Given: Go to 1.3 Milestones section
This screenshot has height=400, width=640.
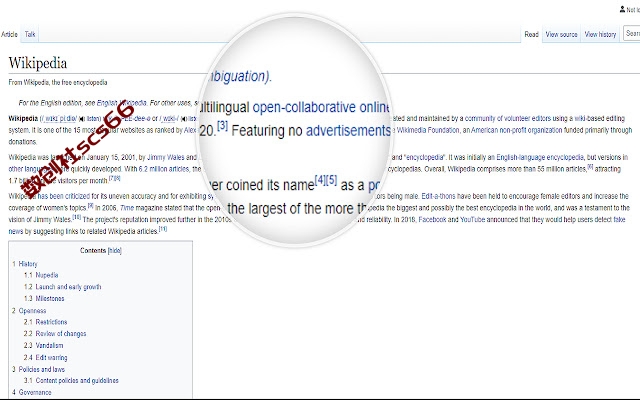Looking at the screenshot, I should click(44, 298).
